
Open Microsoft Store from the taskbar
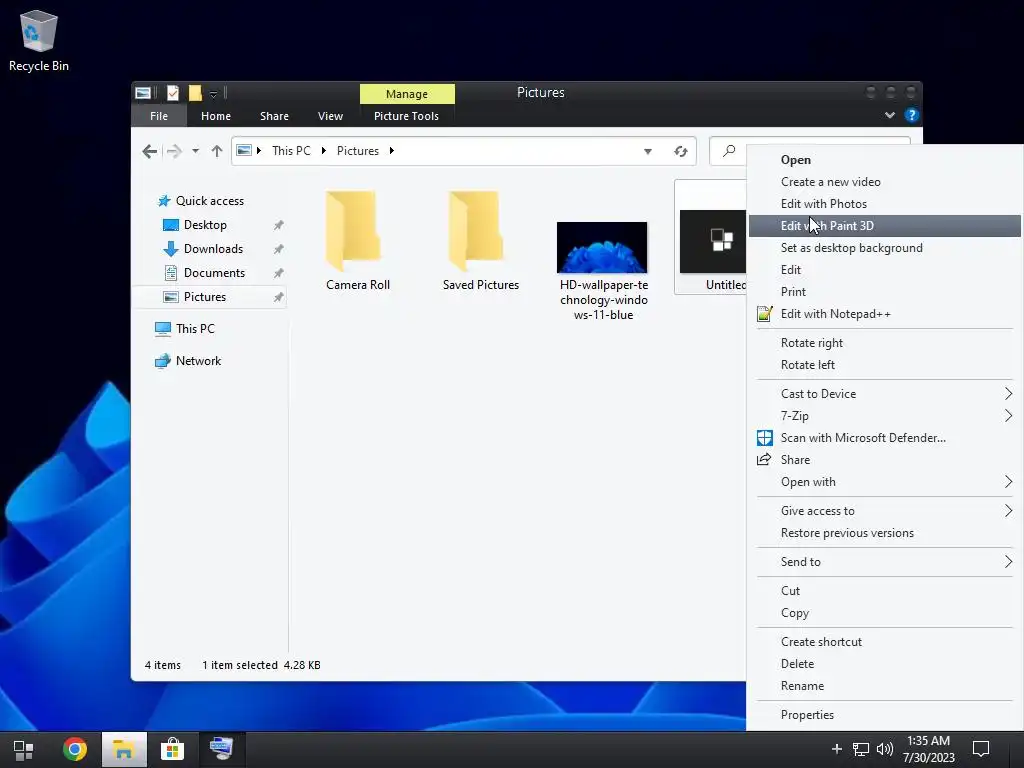click(x=172, y=750)
